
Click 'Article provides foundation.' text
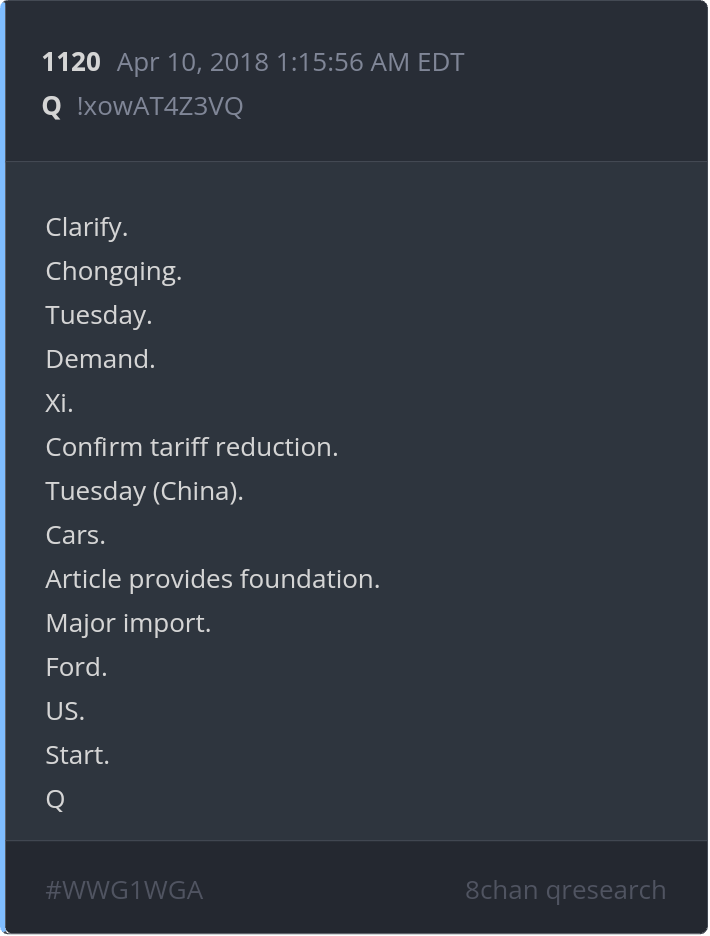click(x=213, y=579)
